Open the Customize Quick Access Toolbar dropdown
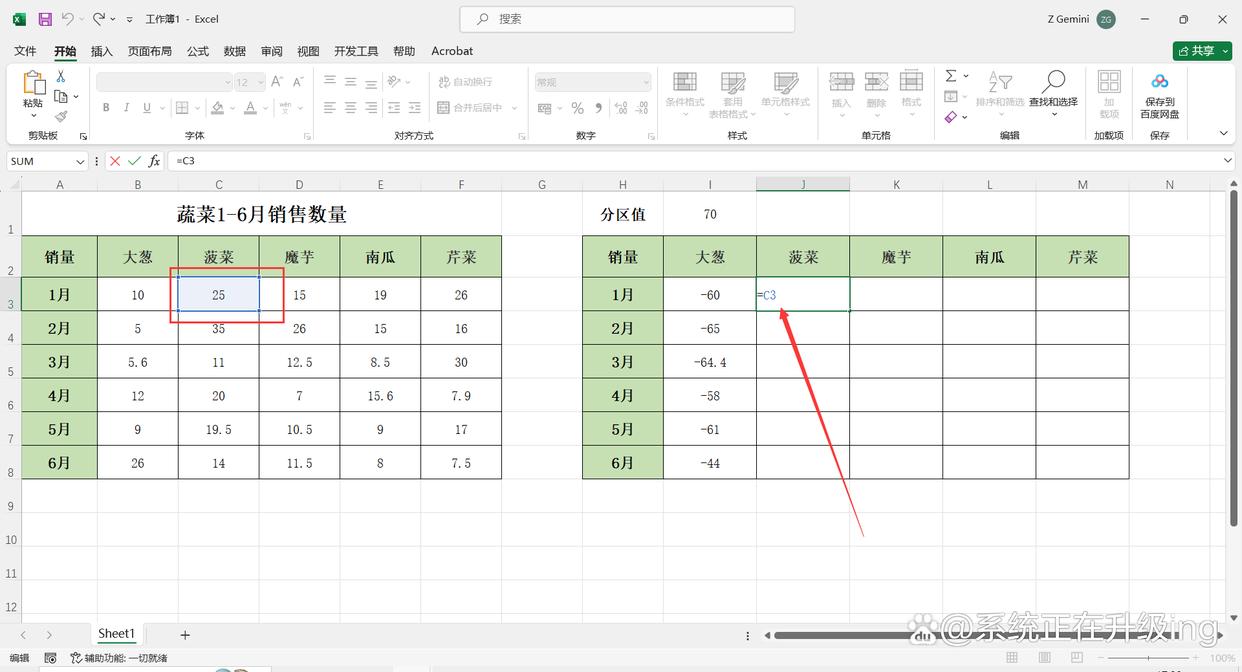 click(129, 19)
